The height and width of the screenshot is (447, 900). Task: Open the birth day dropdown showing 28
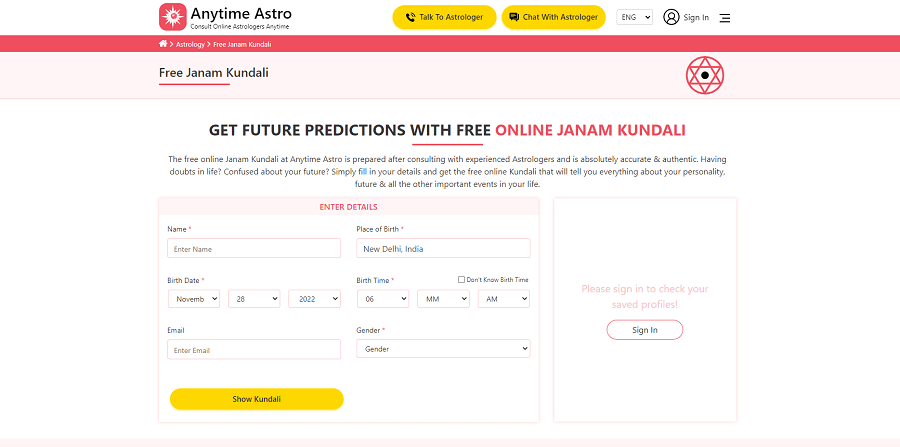pos(254,299)
